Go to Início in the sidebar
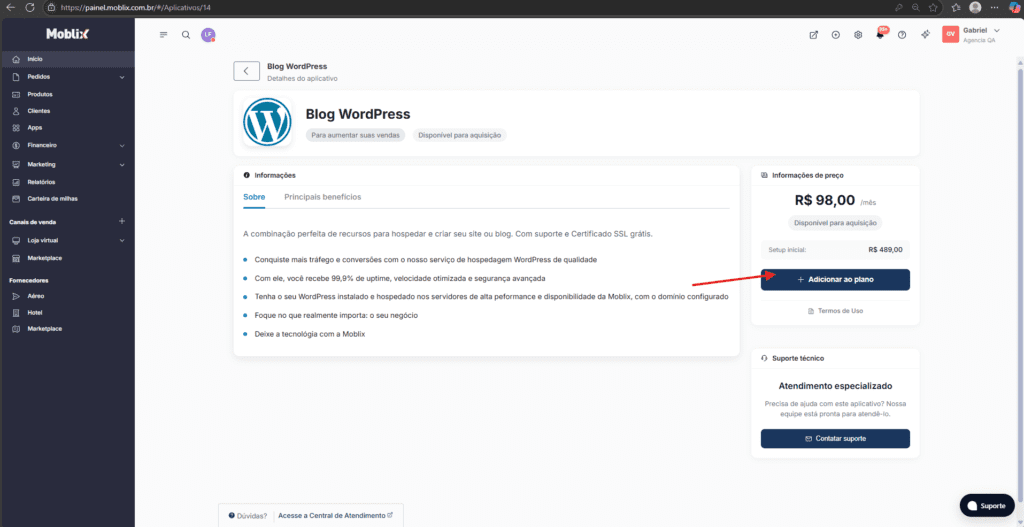The height and width of the screenshot is (527, 1024). [67, 59]
